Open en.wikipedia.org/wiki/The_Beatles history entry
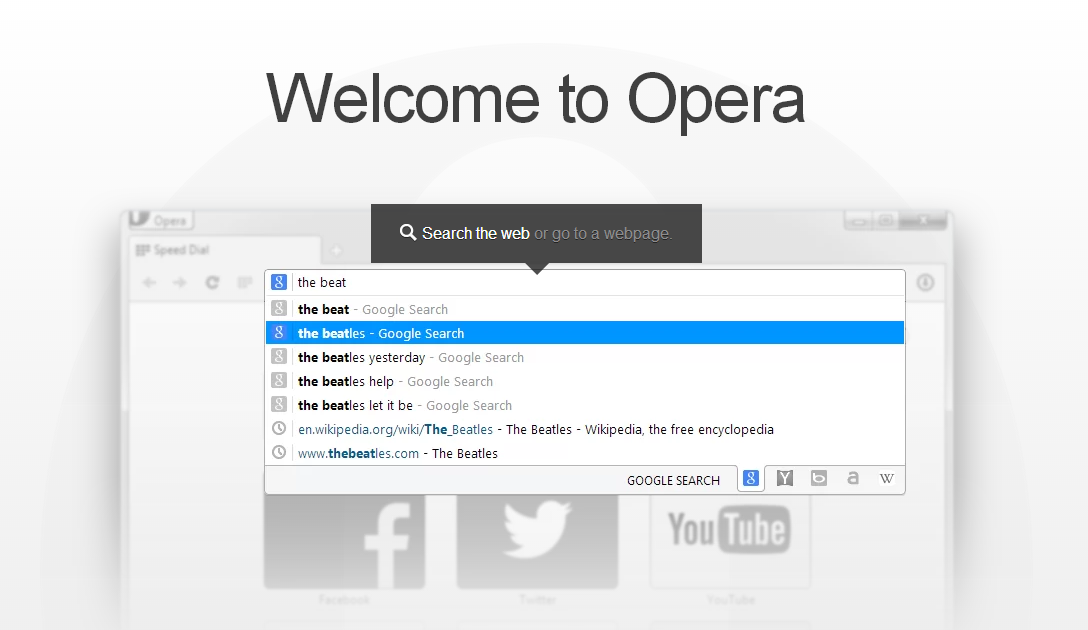 [585, 429]
